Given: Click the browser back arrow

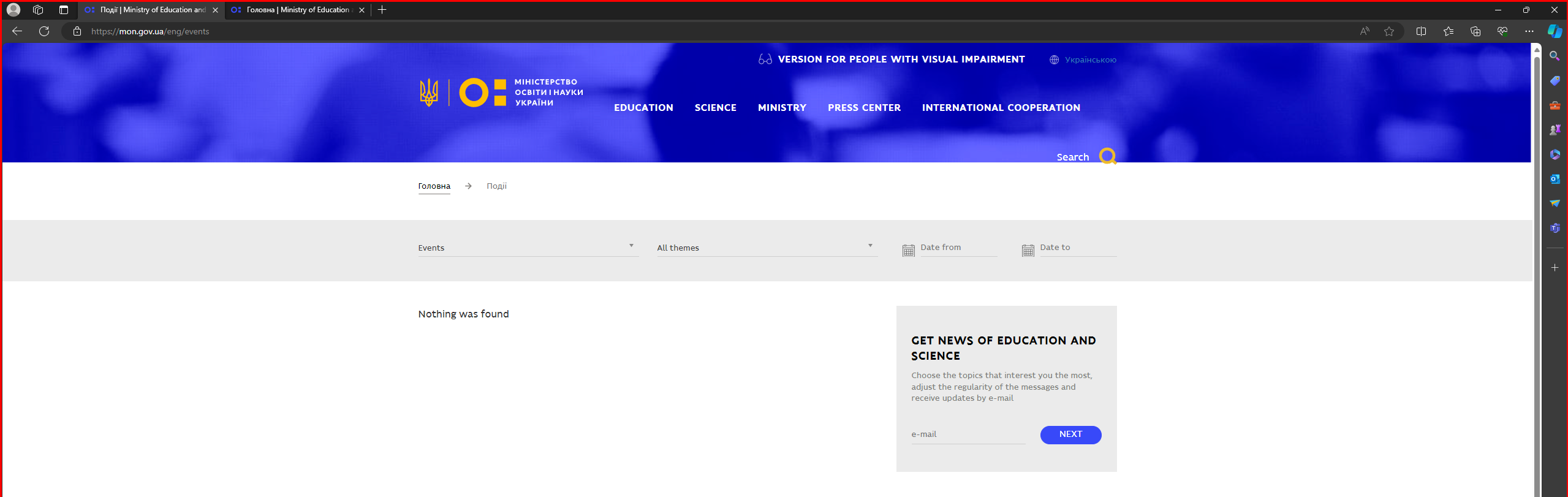Looking at the screenshot, I should [x=17, y=31].
